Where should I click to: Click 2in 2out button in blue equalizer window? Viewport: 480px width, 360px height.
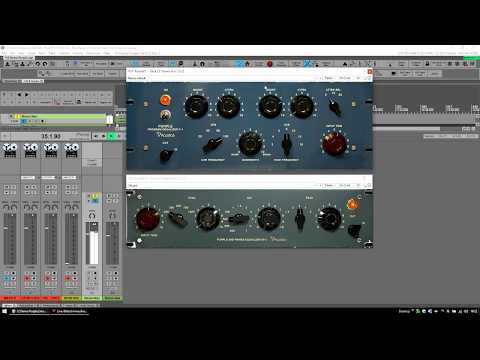(x=345, y=78)
